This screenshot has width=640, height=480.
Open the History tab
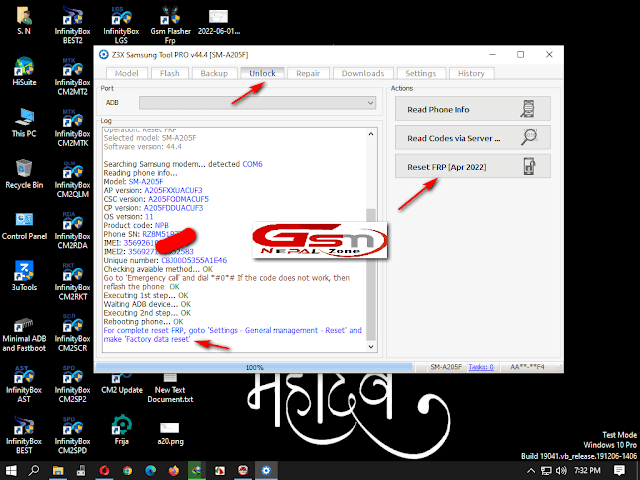click(471, 73)
